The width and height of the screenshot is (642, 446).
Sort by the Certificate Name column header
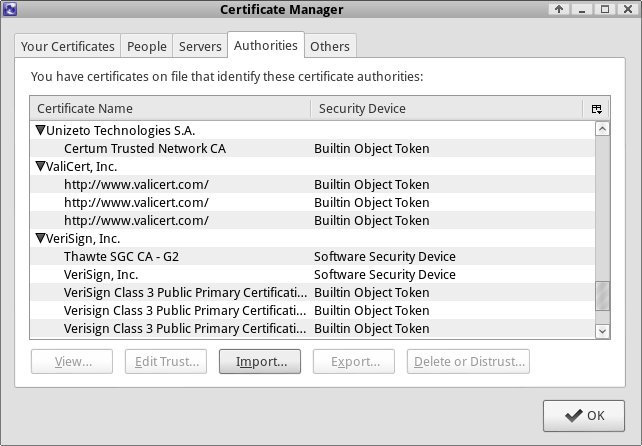pos(170,109)
